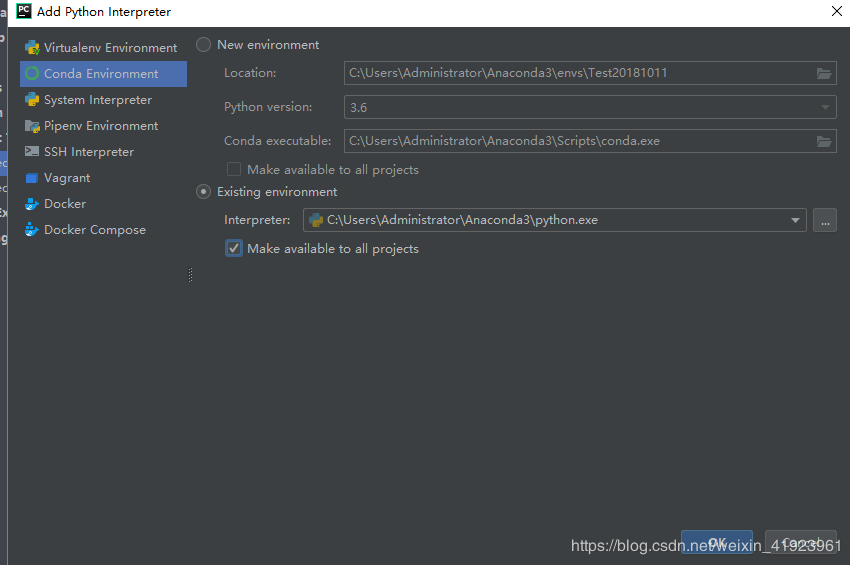
Task: Click the Pipenv Environment folder icon
Action: 32,126
